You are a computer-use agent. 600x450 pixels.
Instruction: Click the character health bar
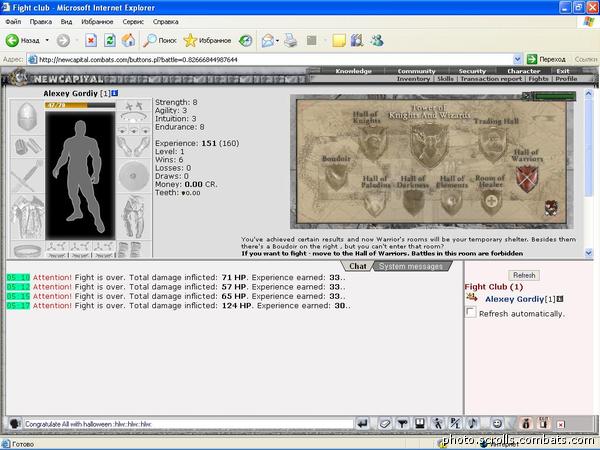click(80, 105)
